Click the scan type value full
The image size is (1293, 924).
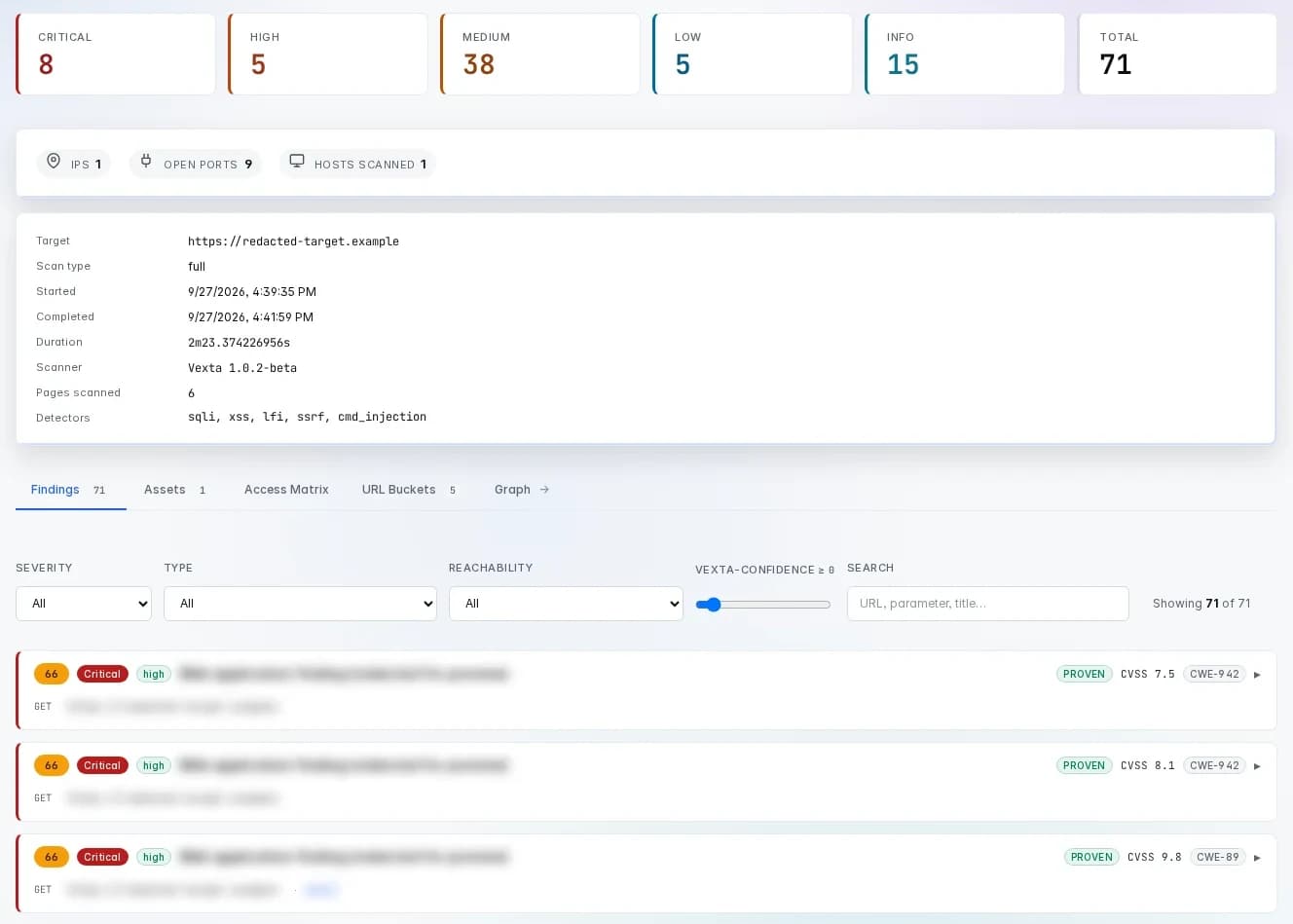click(197, 267)
